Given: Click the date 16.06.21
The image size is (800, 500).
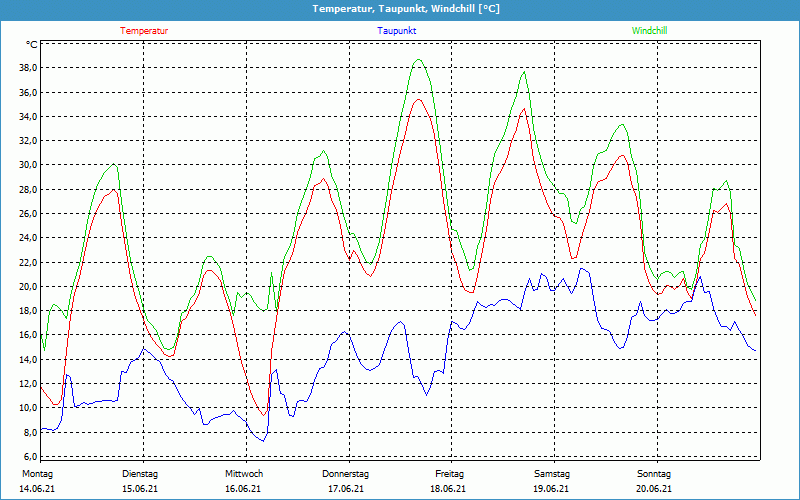Looking at the screenshot, I should point(243,489).
